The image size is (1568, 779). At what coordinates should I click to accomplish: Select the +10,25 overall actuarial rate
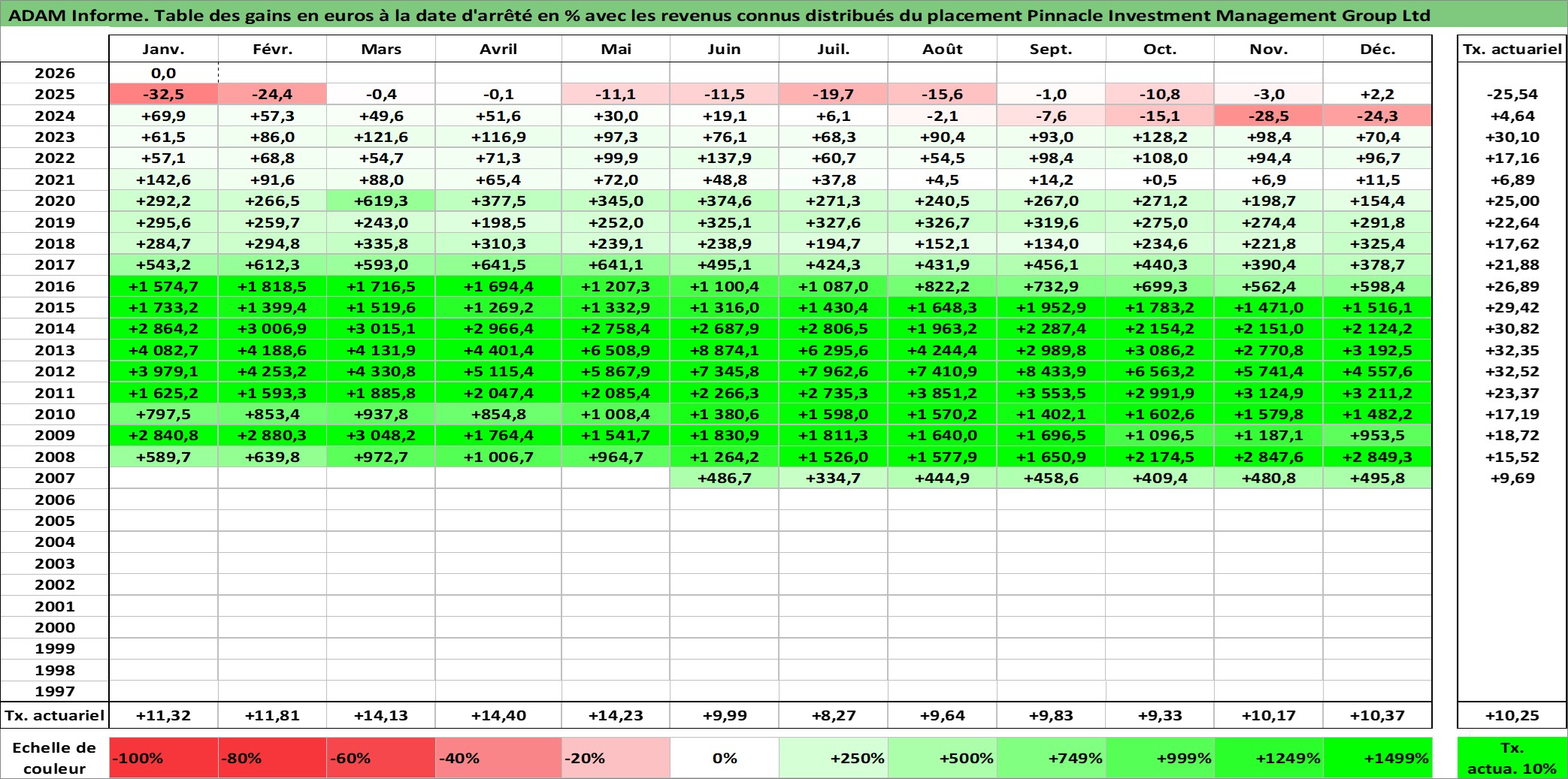pyautogui.click(x=1512, y=715)
